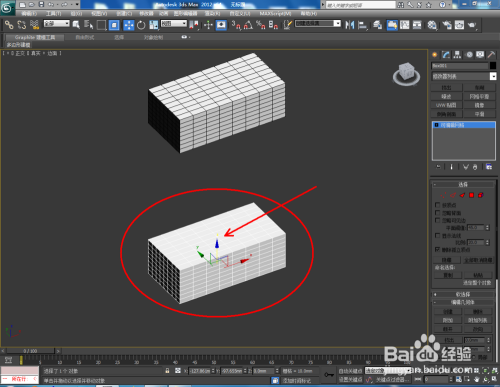Choose the Select Object tool
Viewport: 500px width, 387px height.
coord(76,25)
